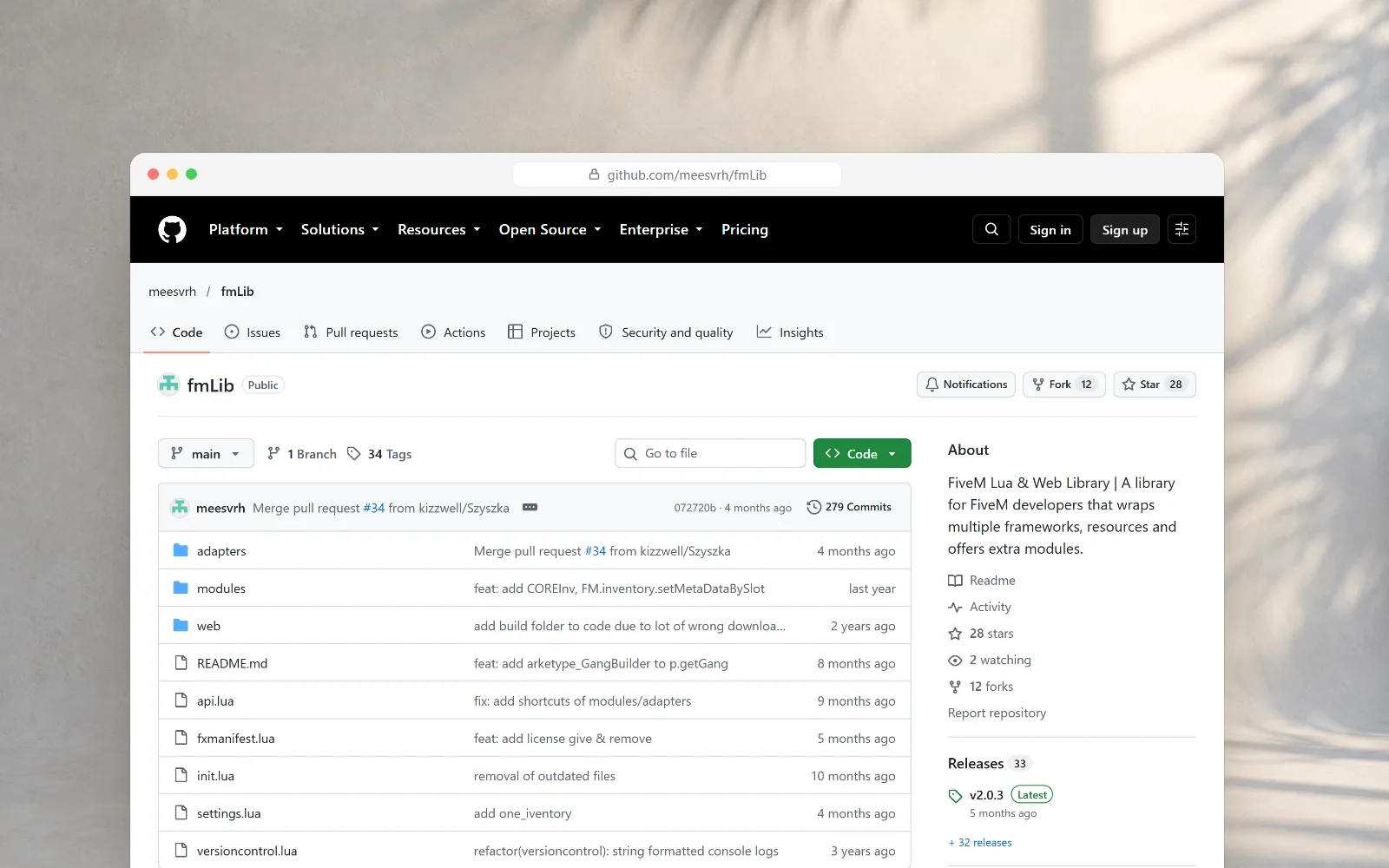The width and height of the screenshot is (1389, 868).
Task: Star the fmLib repository
Action: click(x=1155, y=385)
